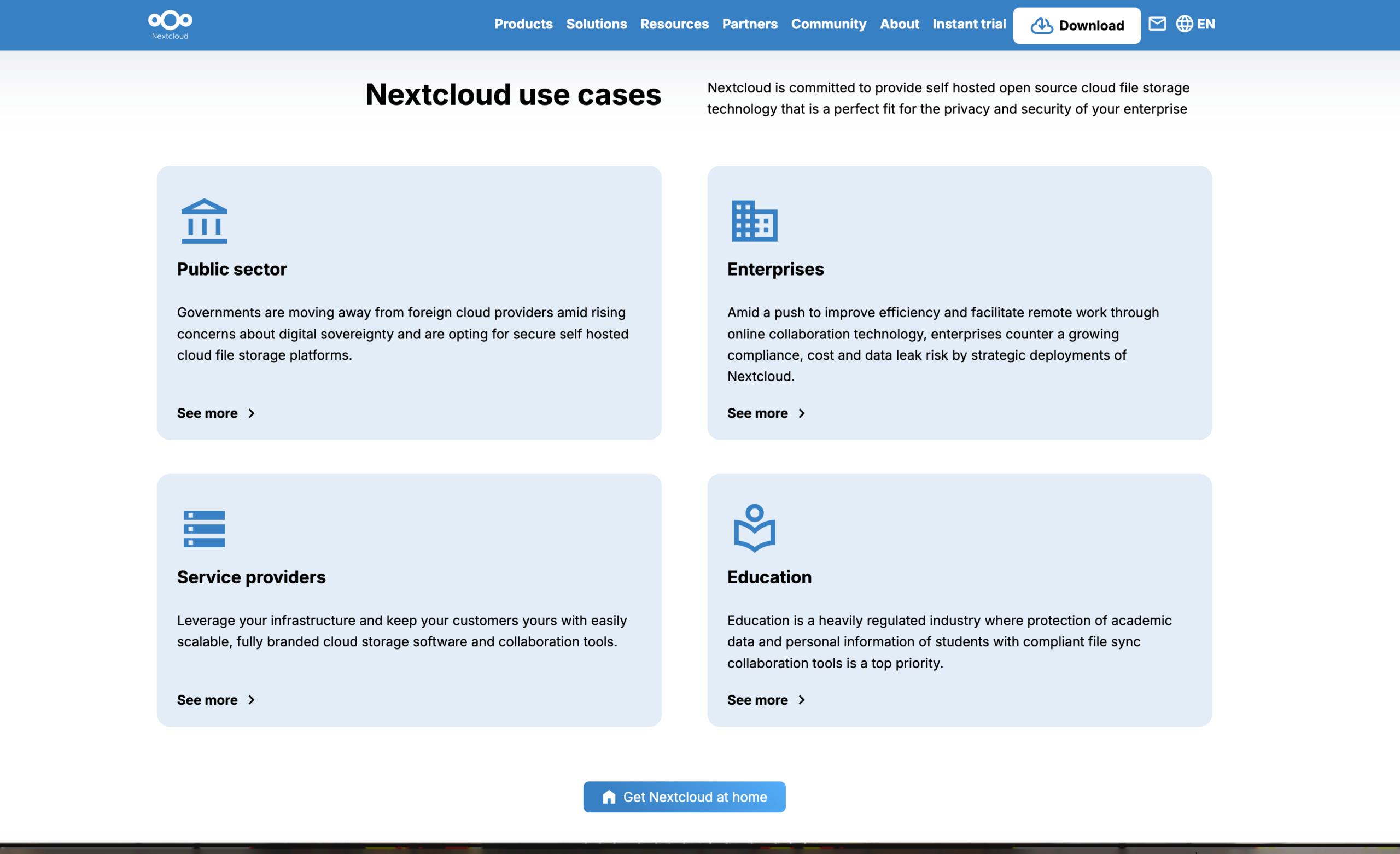Viewport: 1400px width, 854px height.
Task: Click the Public sector See more chevron
Action: (x=251, y=413)
